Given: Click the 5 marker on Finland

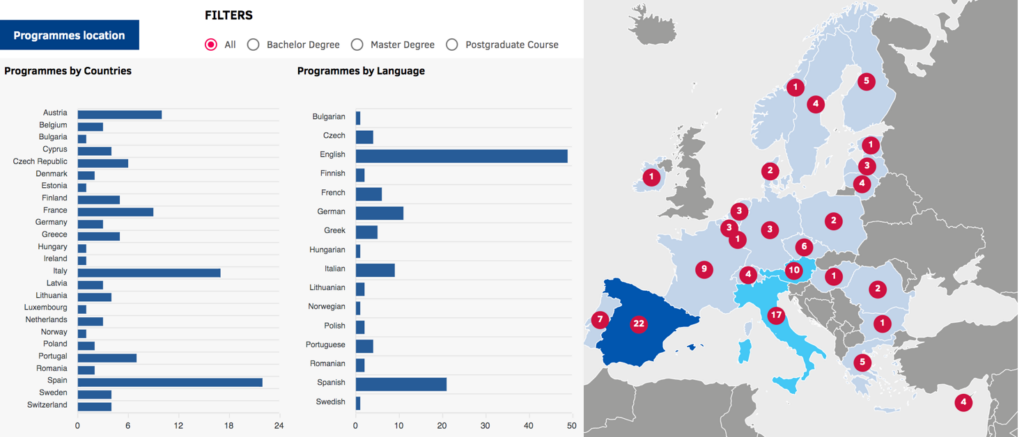Looking at the screenshot, I should pyautogui.click(x=866, y=81).
